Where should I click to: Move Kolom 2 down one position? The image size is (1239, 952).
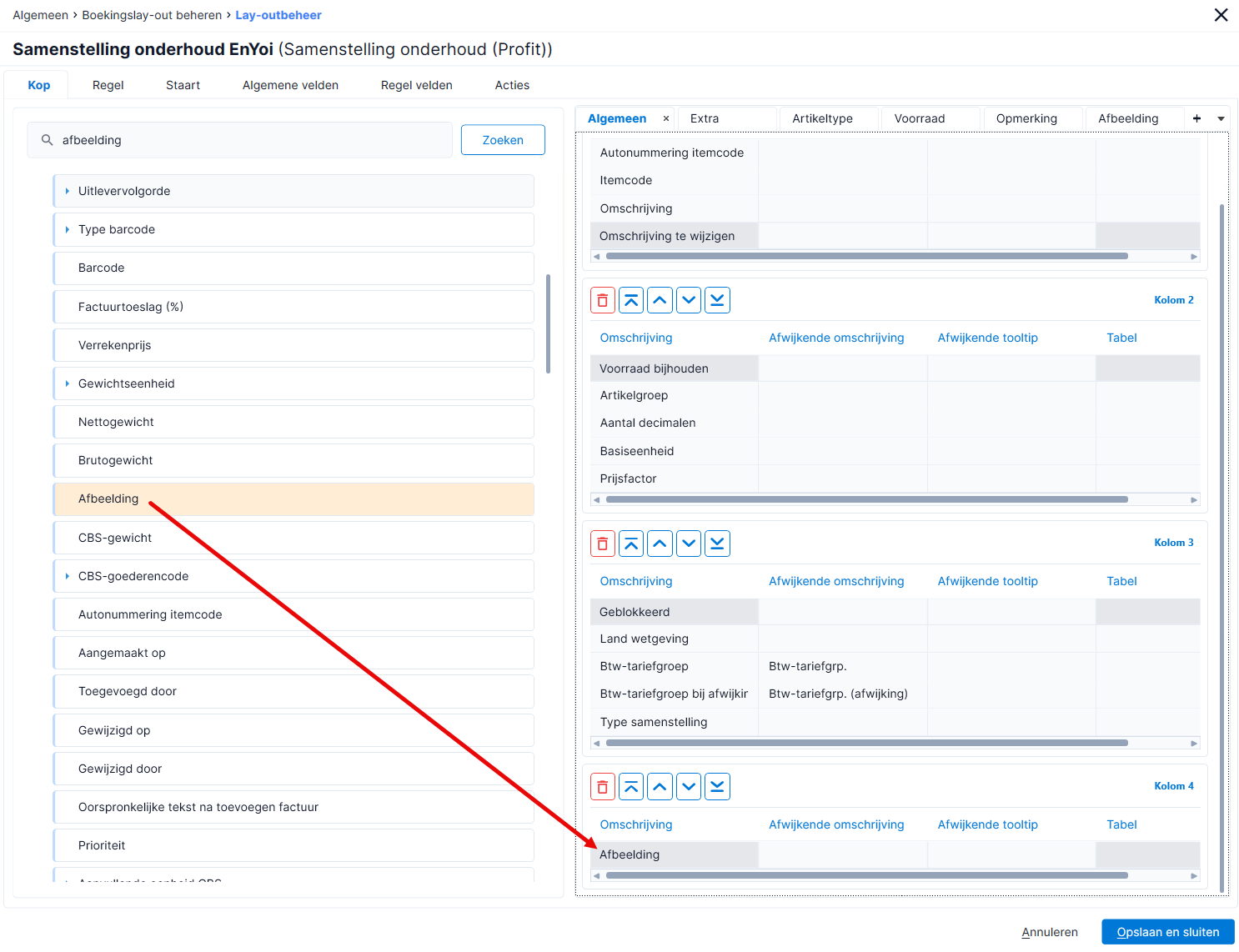689,300
